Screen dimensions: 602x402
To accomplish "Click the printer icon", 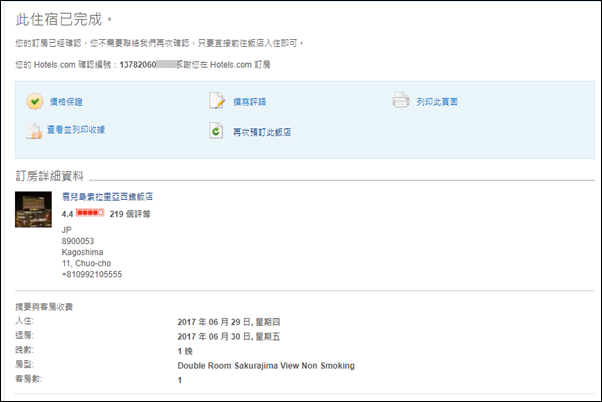I will click(x=401, y=100).
